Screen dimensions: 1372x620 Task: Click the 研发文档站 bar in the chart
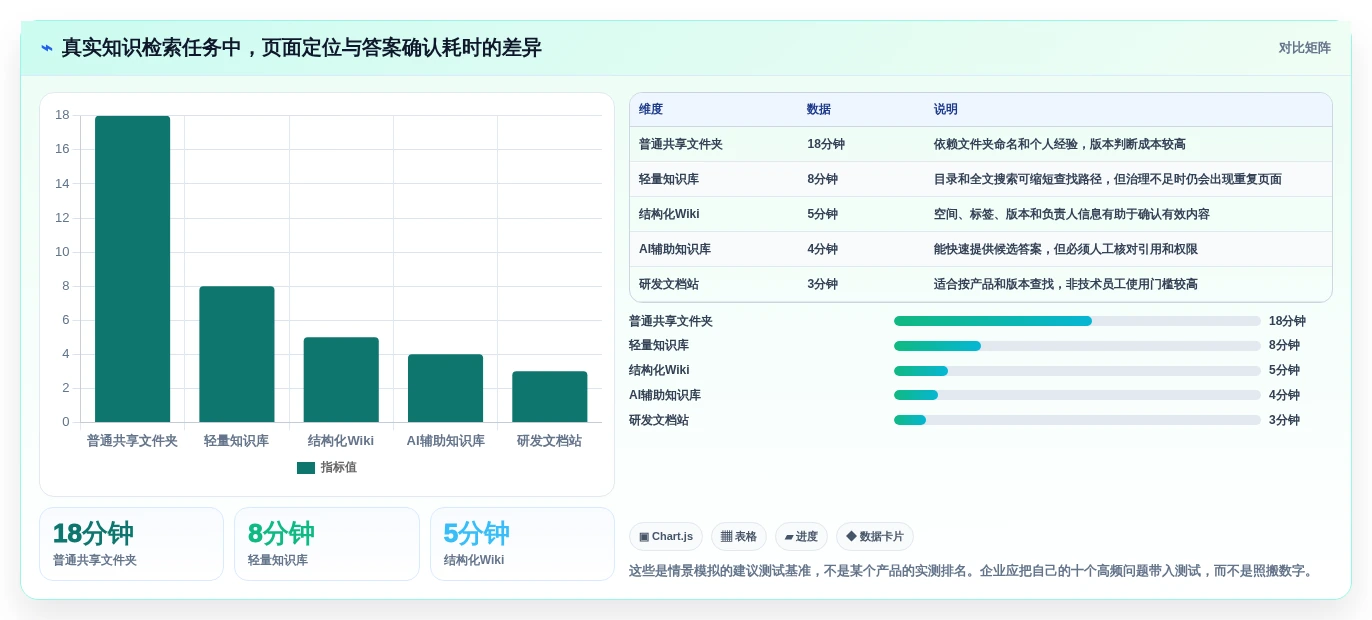[x=550, y=397]
